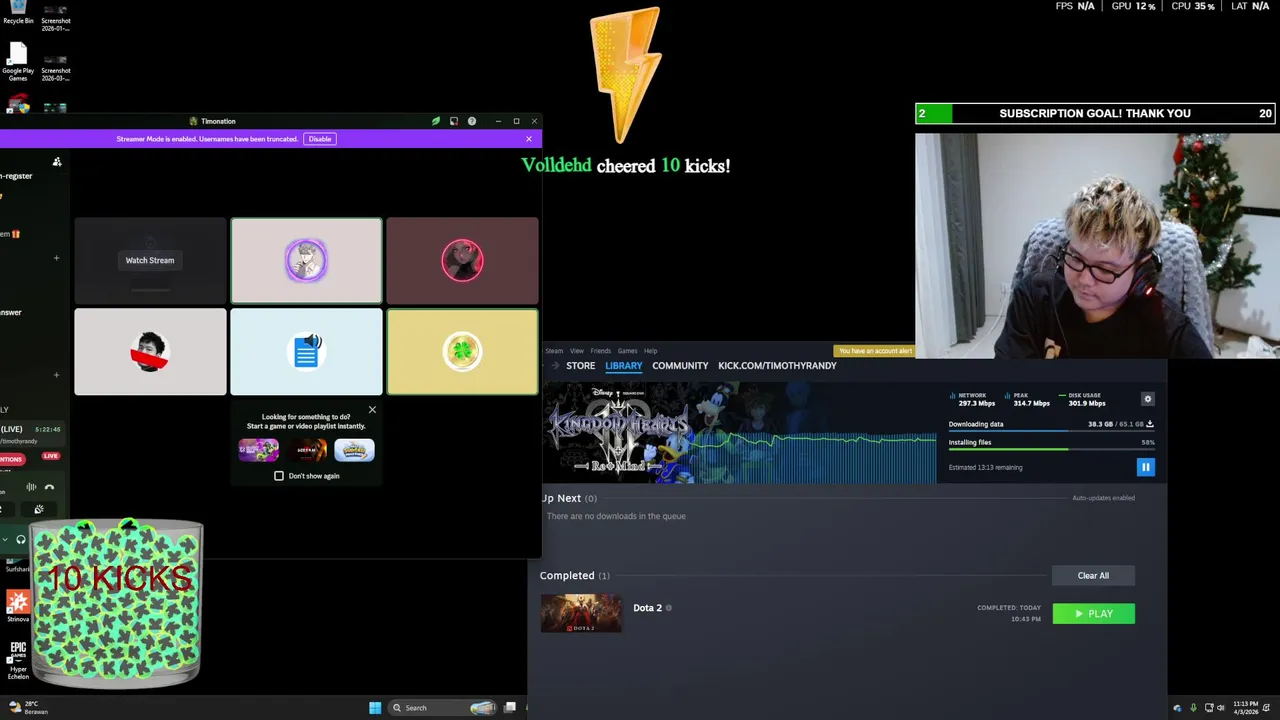
Task: Click the lower plus icon in Discord channel list
Action: click(56, 375)
